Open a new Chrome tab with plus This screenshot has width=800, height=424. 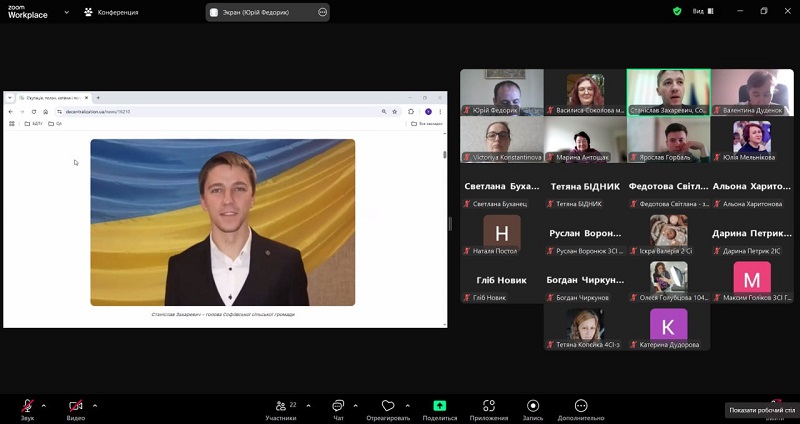coord(98,97)
